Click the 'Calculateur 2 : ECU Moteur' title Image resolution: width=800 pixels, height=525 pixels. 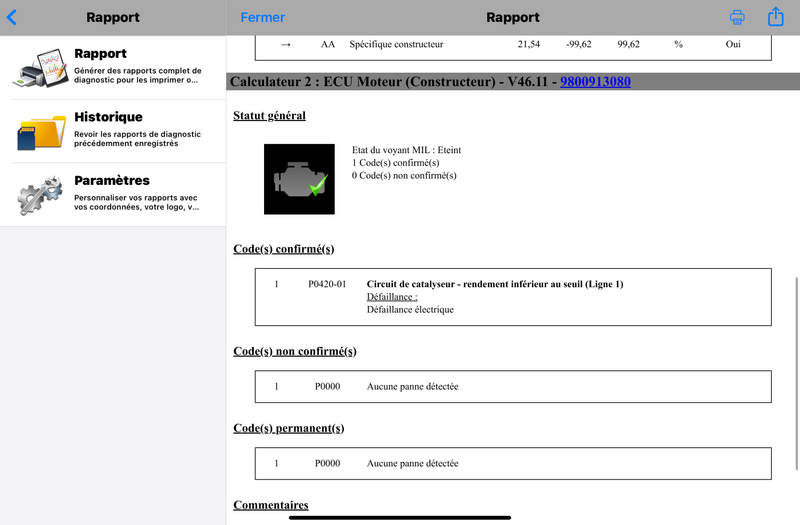[x=362, y=82]
